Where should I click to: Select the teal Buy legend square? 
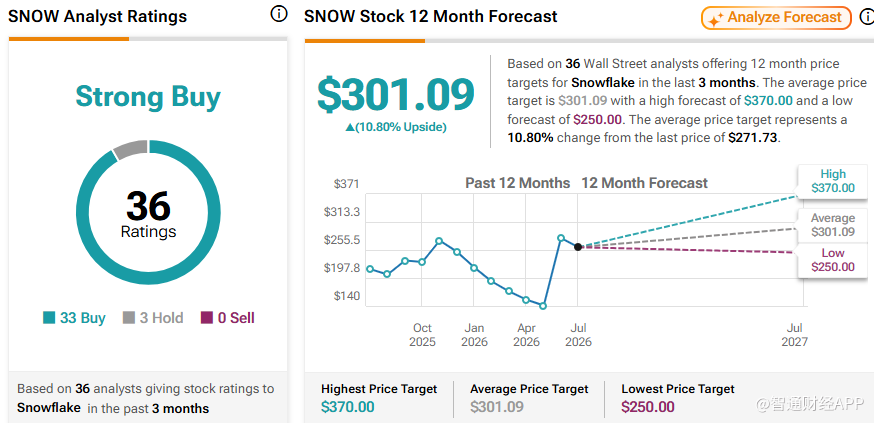click(x=49, y=318)
